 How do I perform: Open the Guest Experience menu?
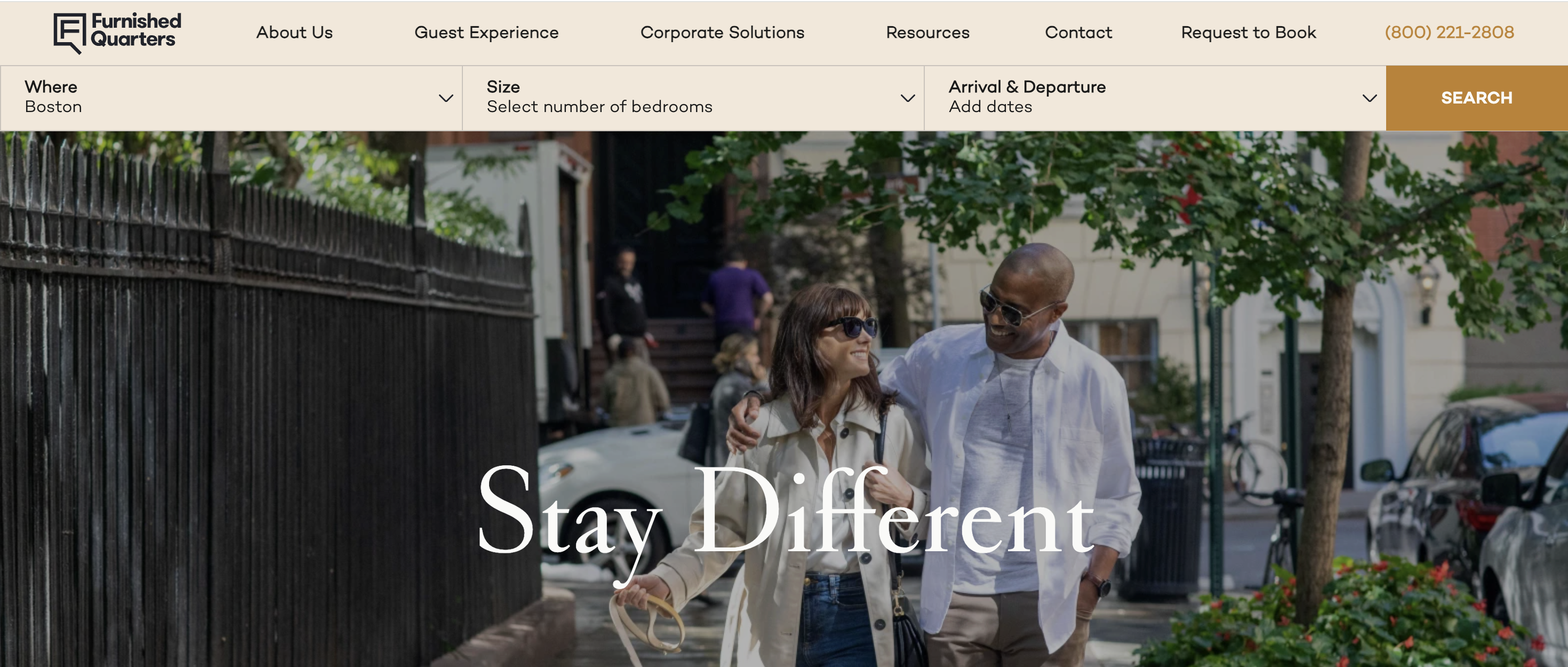(486, 33)
